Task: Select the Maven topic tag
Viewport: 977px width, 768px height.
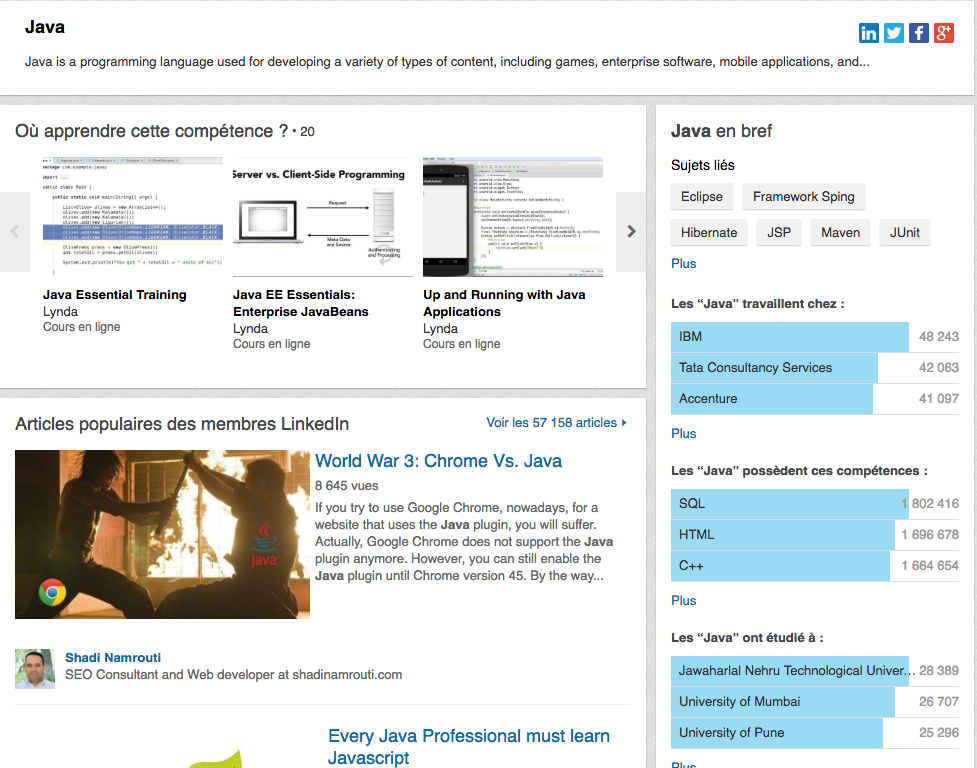Action: click(x=841, y=233)
